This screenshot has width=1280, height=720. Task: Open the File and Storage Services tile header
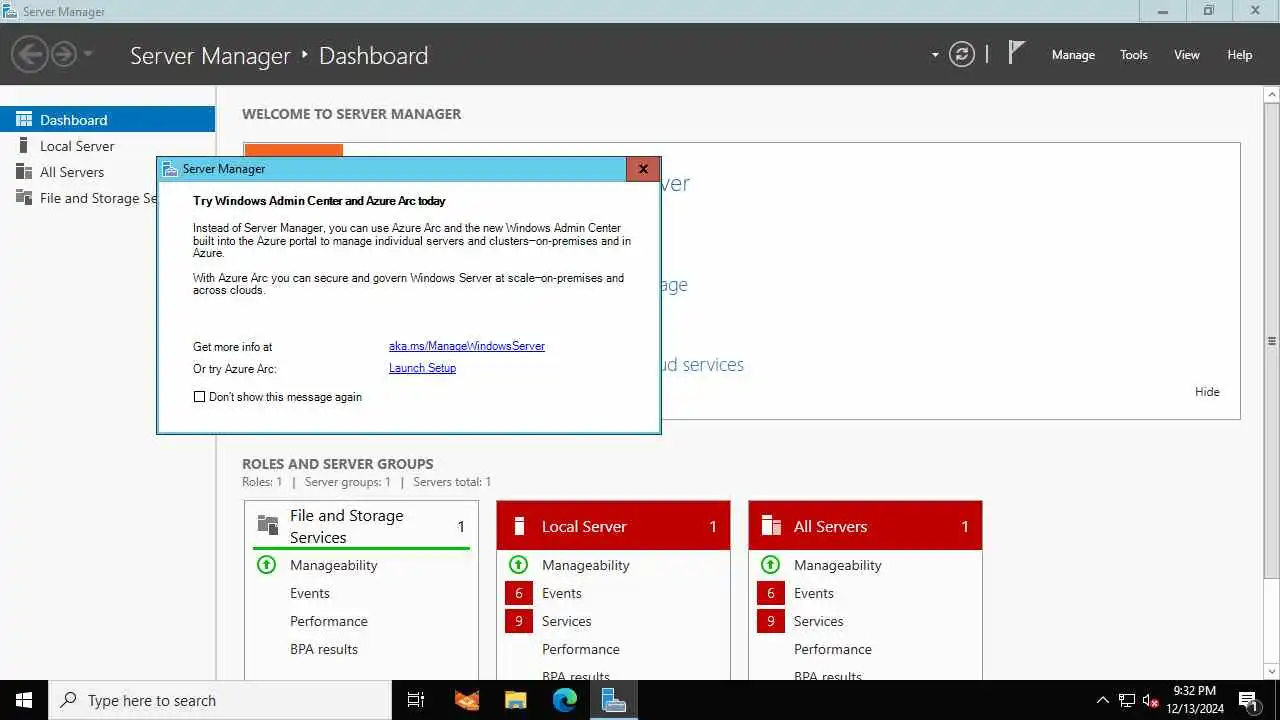pos(361,526)
